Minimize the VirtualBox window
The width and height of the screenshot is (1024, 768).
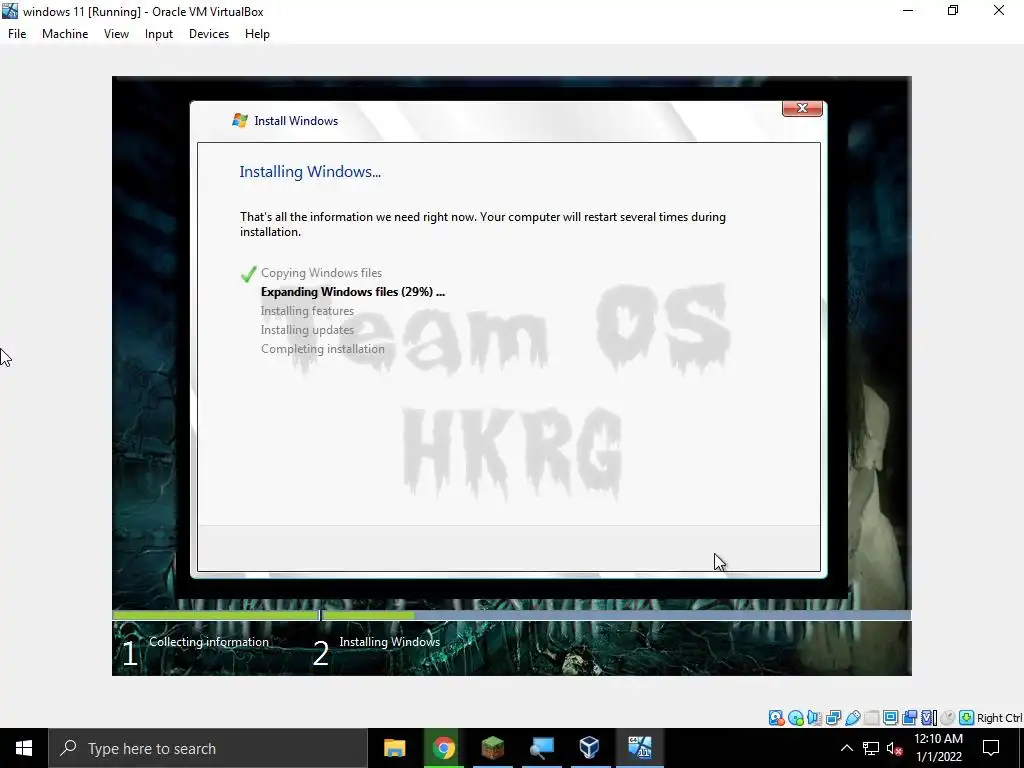point(908,11)
